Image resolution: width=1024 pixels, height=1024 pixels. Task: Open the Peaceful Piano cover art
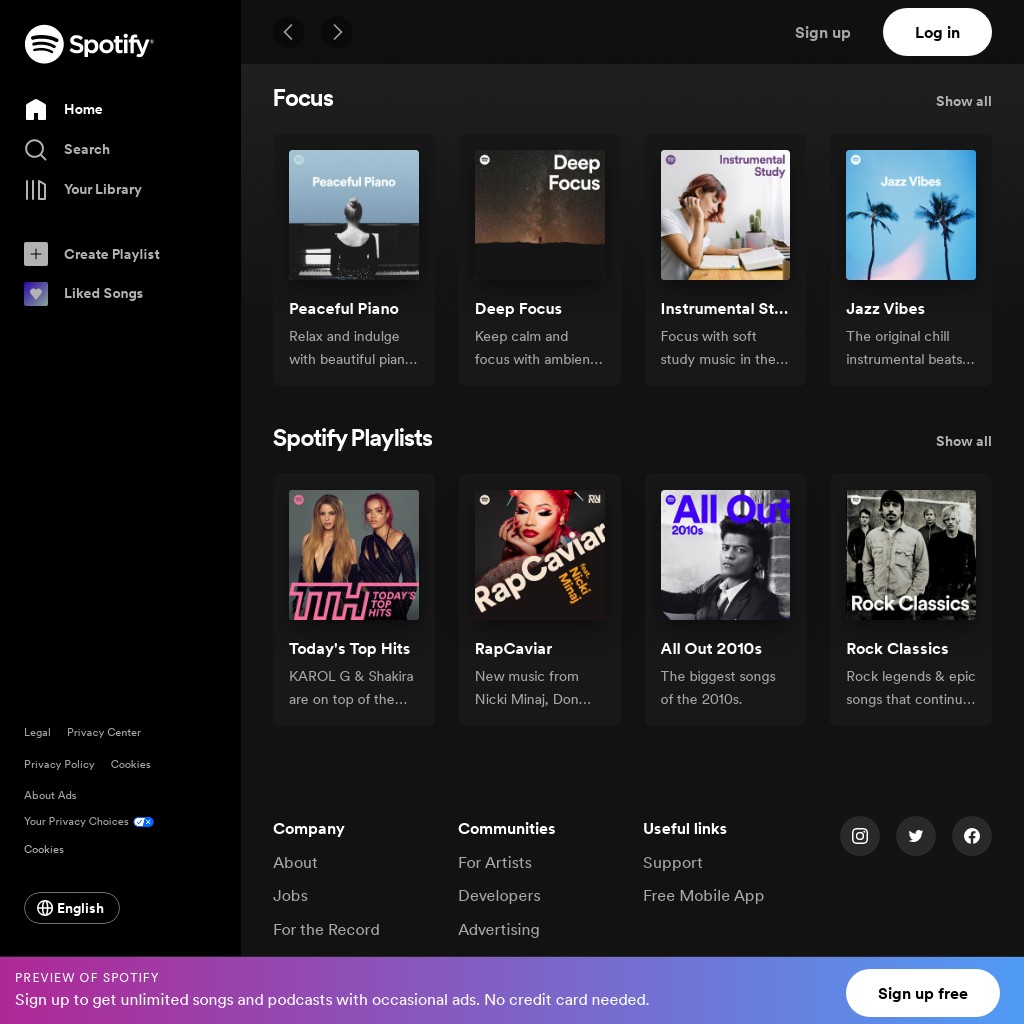click(x=354, y=215)
